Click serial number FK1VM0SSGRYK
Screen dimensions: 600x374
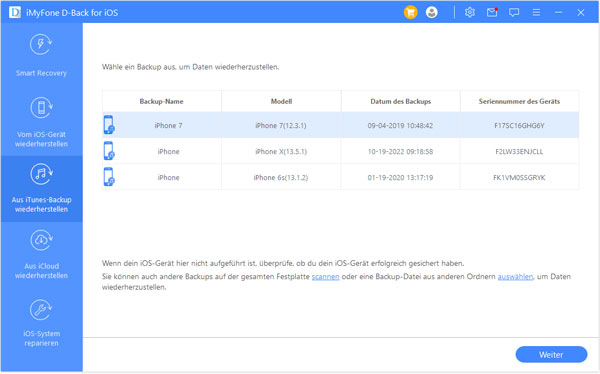[519, 178]
